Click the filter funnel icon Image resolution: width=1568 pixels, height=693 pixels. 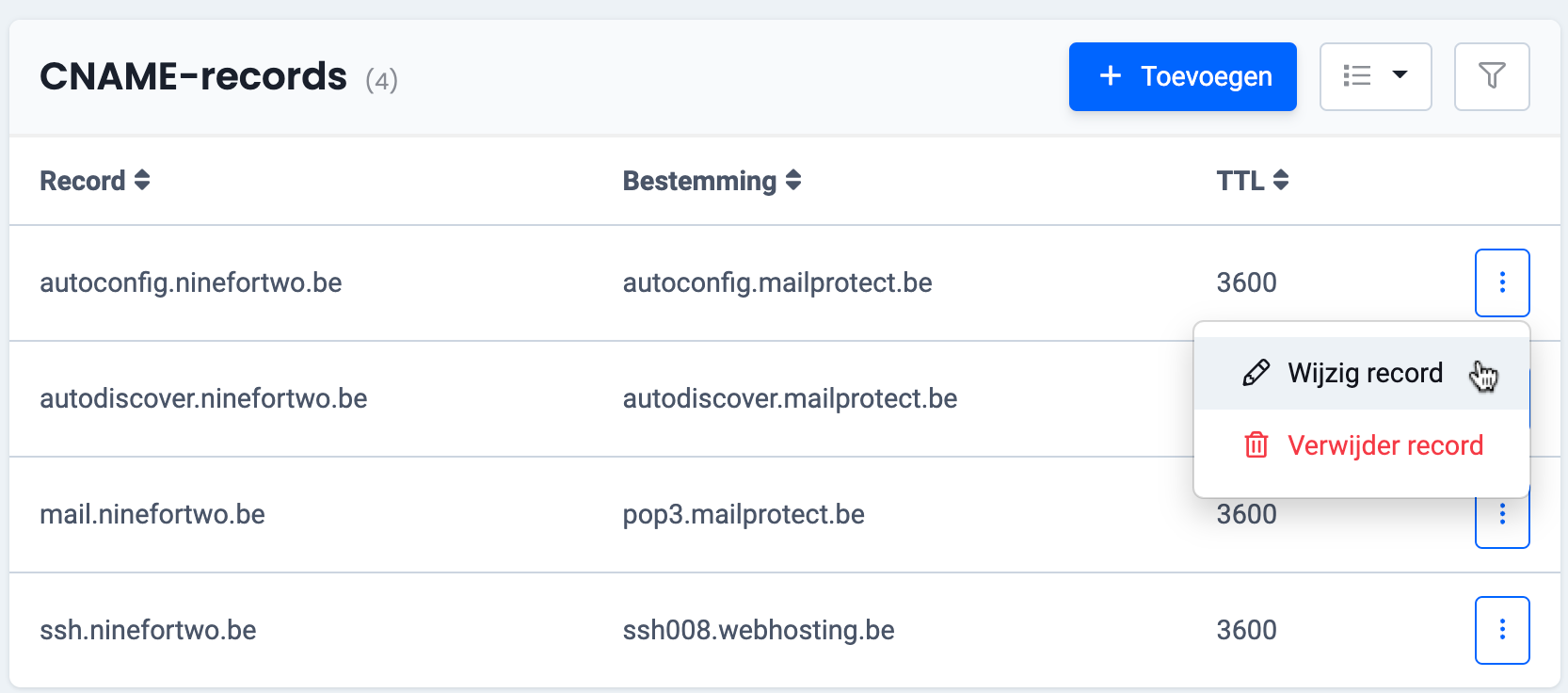point(1492,76)
